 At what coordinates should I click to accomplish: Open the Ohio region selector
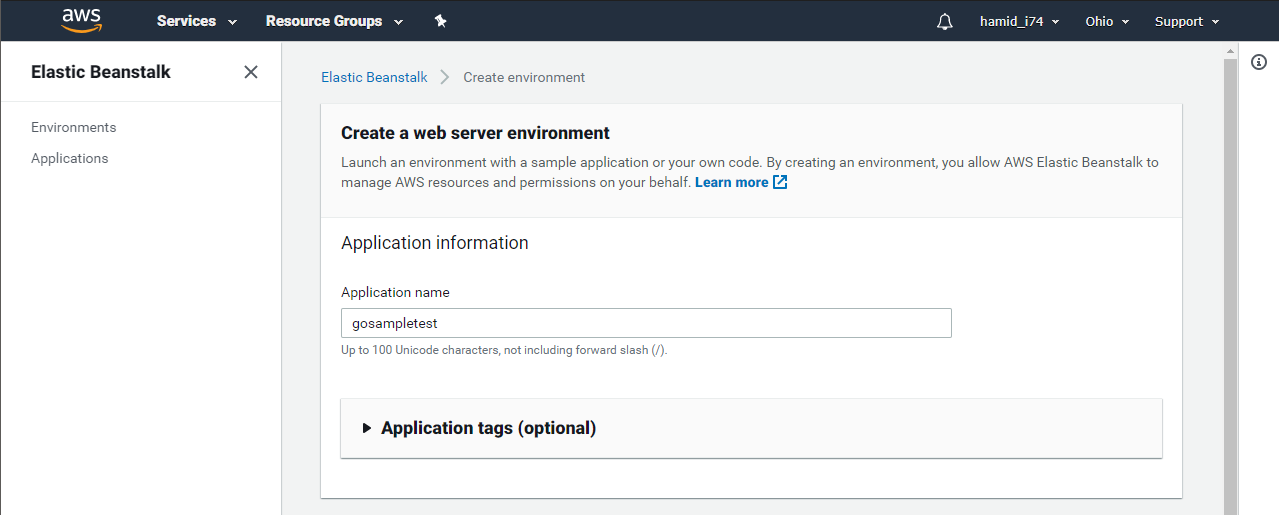(x=1107, y=21)
